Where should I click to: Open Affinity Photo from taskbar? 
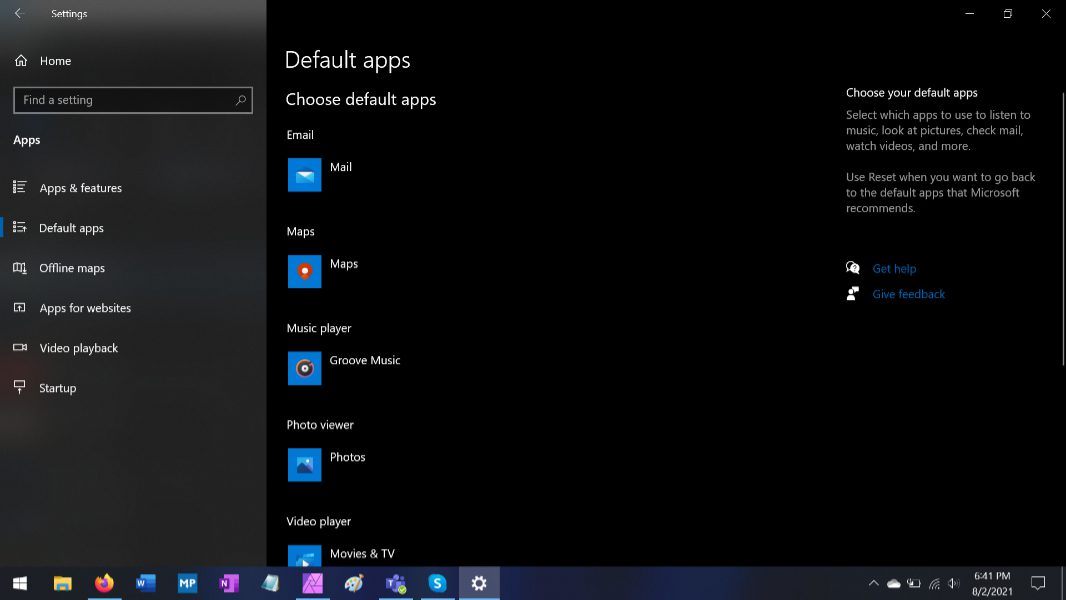312,583
